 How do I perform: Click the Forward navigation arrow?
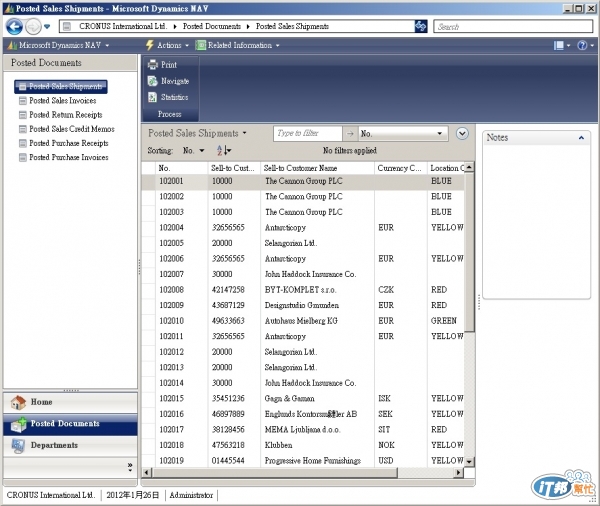33,26
